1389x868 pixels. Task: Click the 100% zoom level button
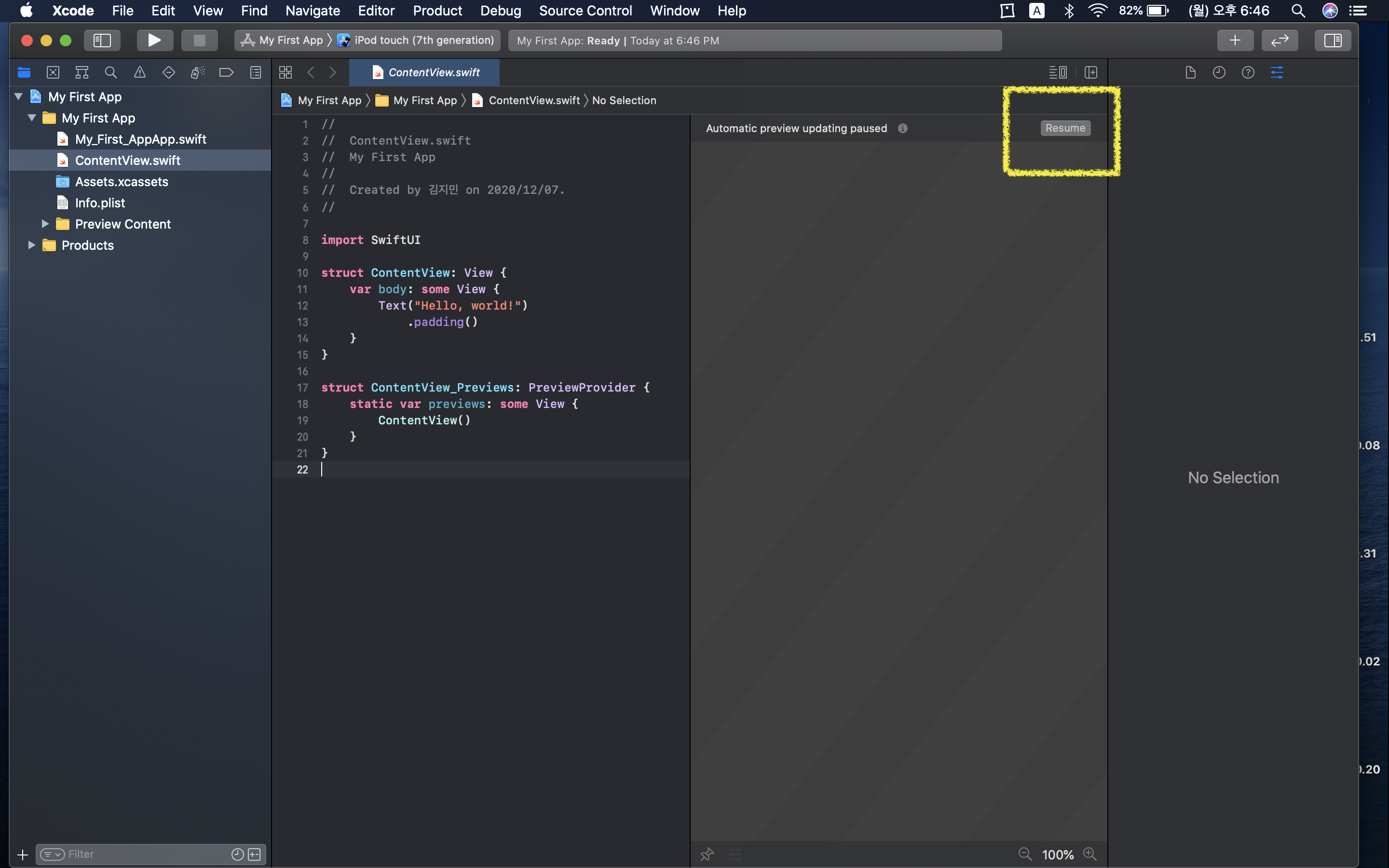coord(1057,854)
